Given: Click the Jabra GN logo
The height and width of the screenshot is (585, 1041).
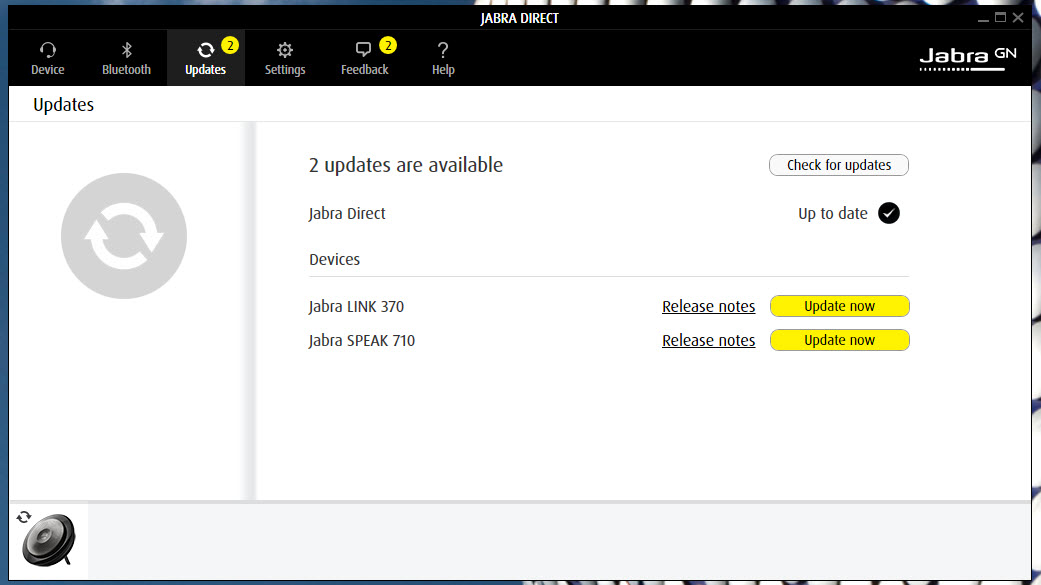Looking at the screenshot, I should pyautogui.click(x=967, y=59).
